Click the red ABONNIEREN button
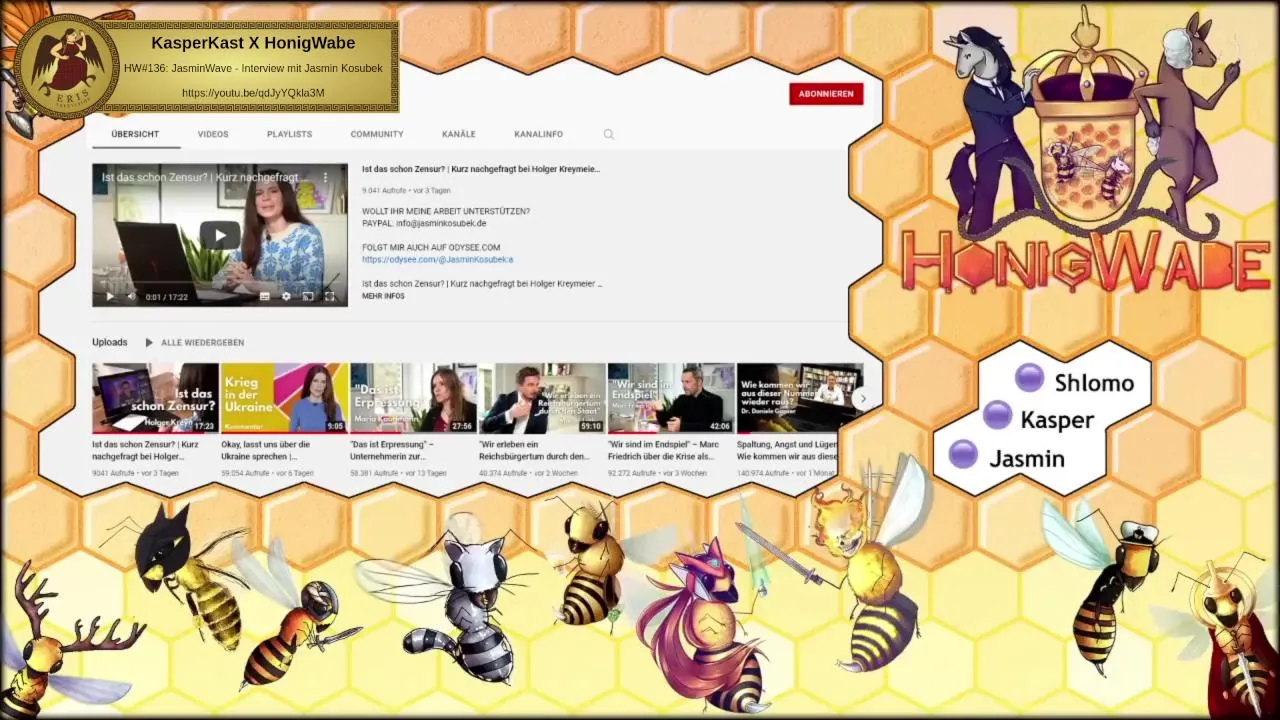1280x720 pixels. 826,93
